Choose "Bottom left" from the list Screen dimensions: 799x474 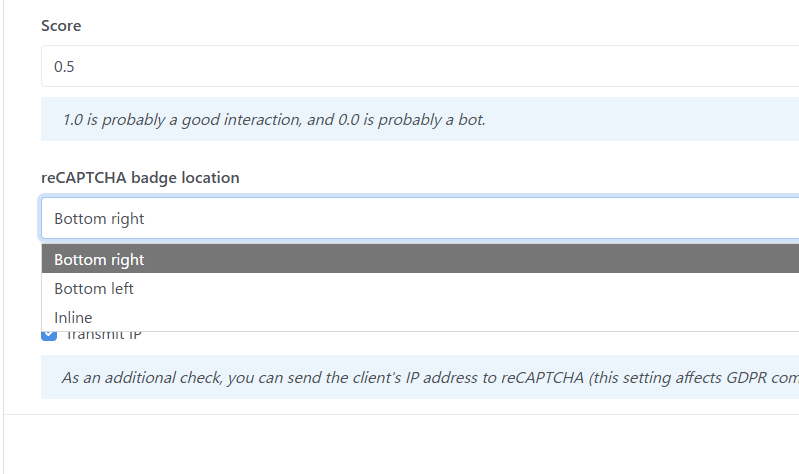coord(94,289)
